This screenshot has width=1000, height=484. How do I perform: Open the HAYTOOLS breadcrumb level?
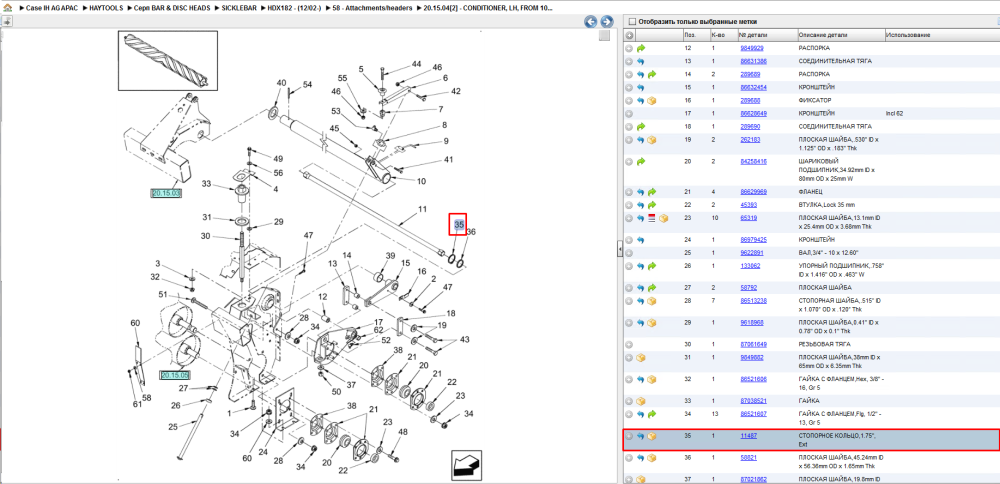coord(108,9)
